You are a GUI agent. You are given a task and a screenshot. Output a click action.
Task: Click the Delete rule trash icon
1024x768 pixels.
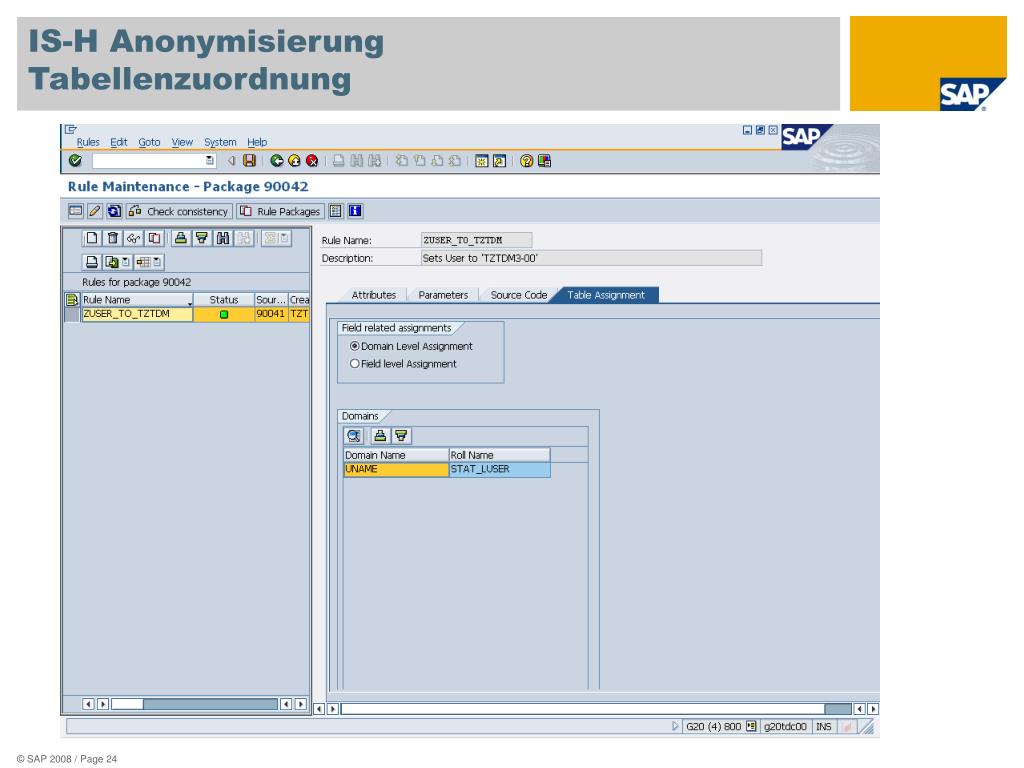click(112, 238)
